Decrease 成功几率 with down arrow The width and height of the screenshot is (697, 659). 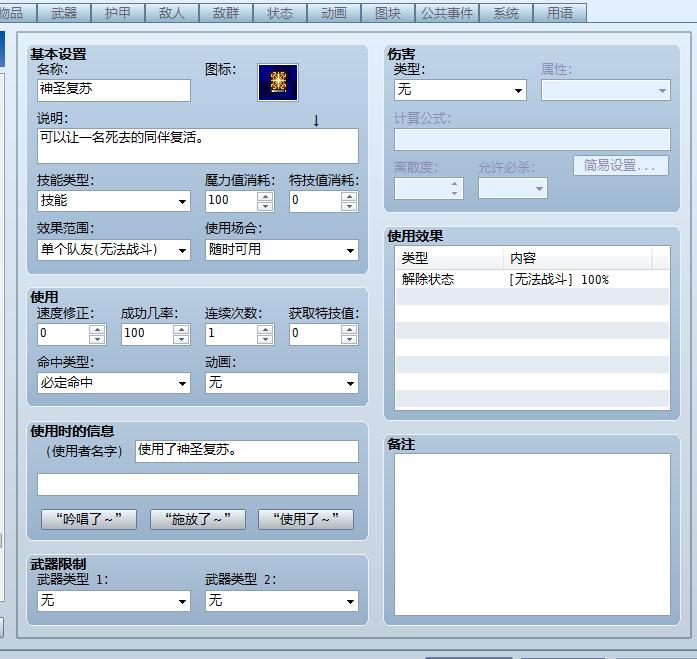pyautogui.click(x=181, y=339)
